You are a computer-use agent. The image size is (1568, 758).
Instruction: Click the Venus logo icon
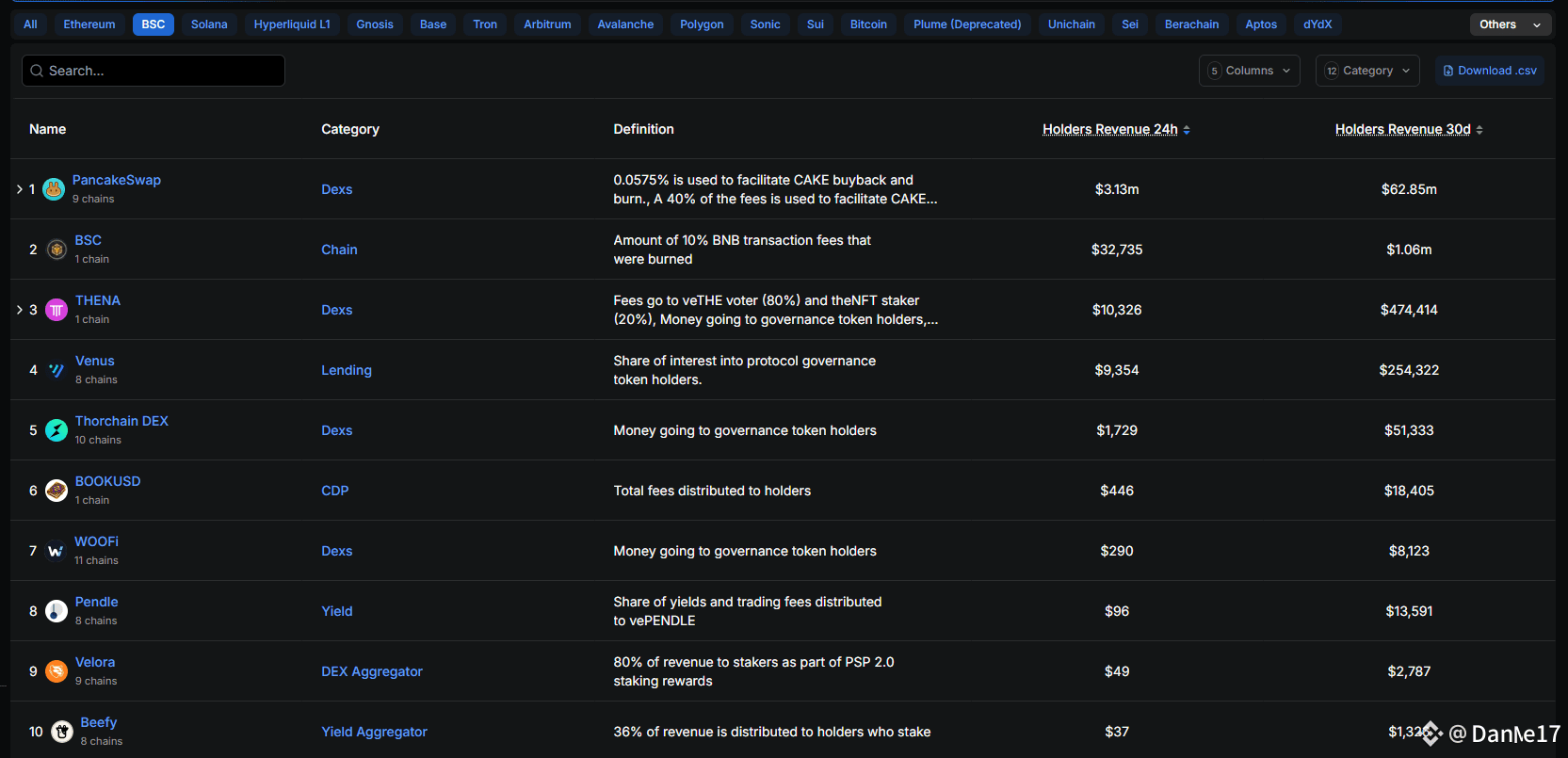57,370
